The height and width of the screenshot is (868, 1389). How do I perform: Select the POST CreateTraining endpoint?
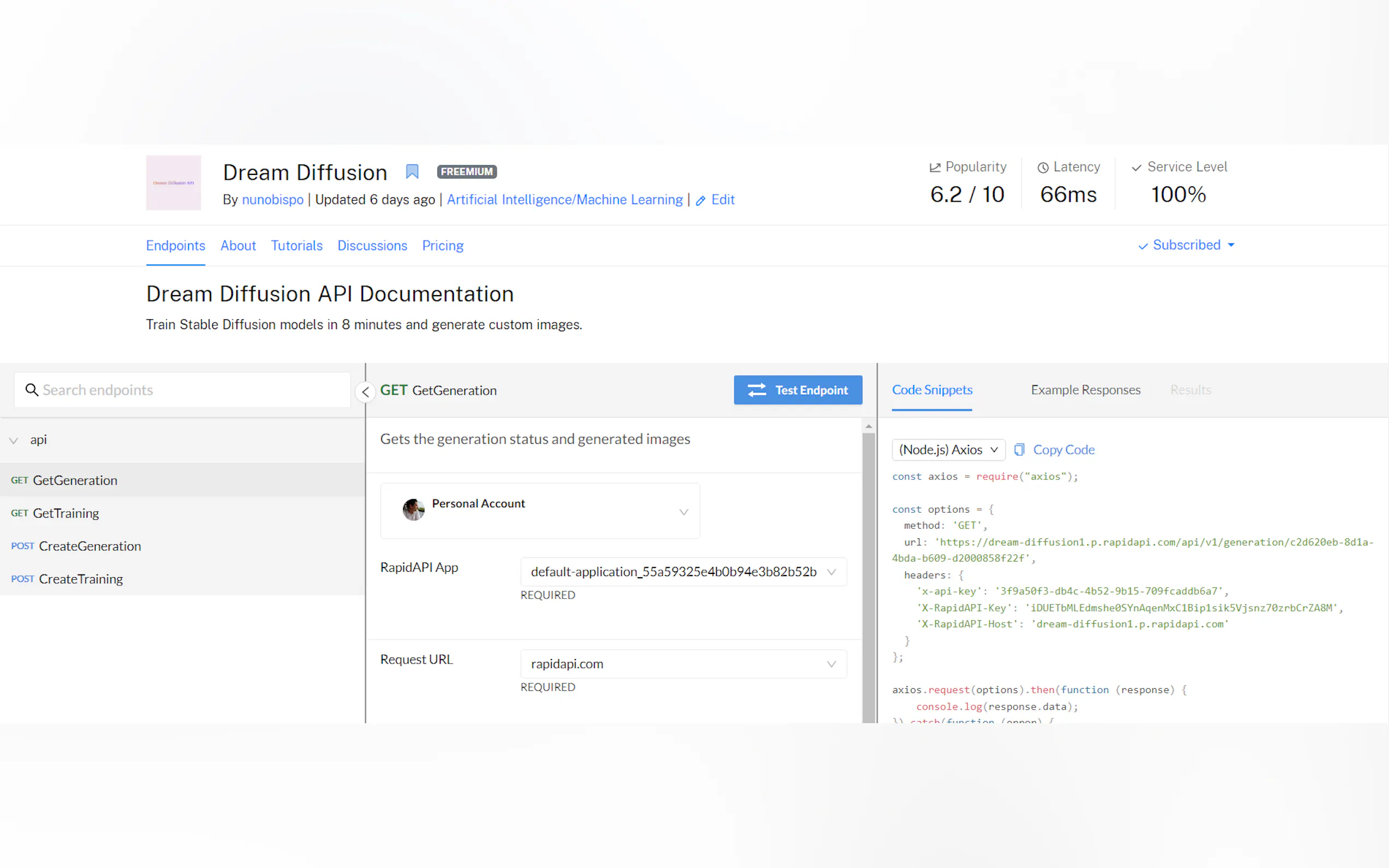tap(80, 579)
